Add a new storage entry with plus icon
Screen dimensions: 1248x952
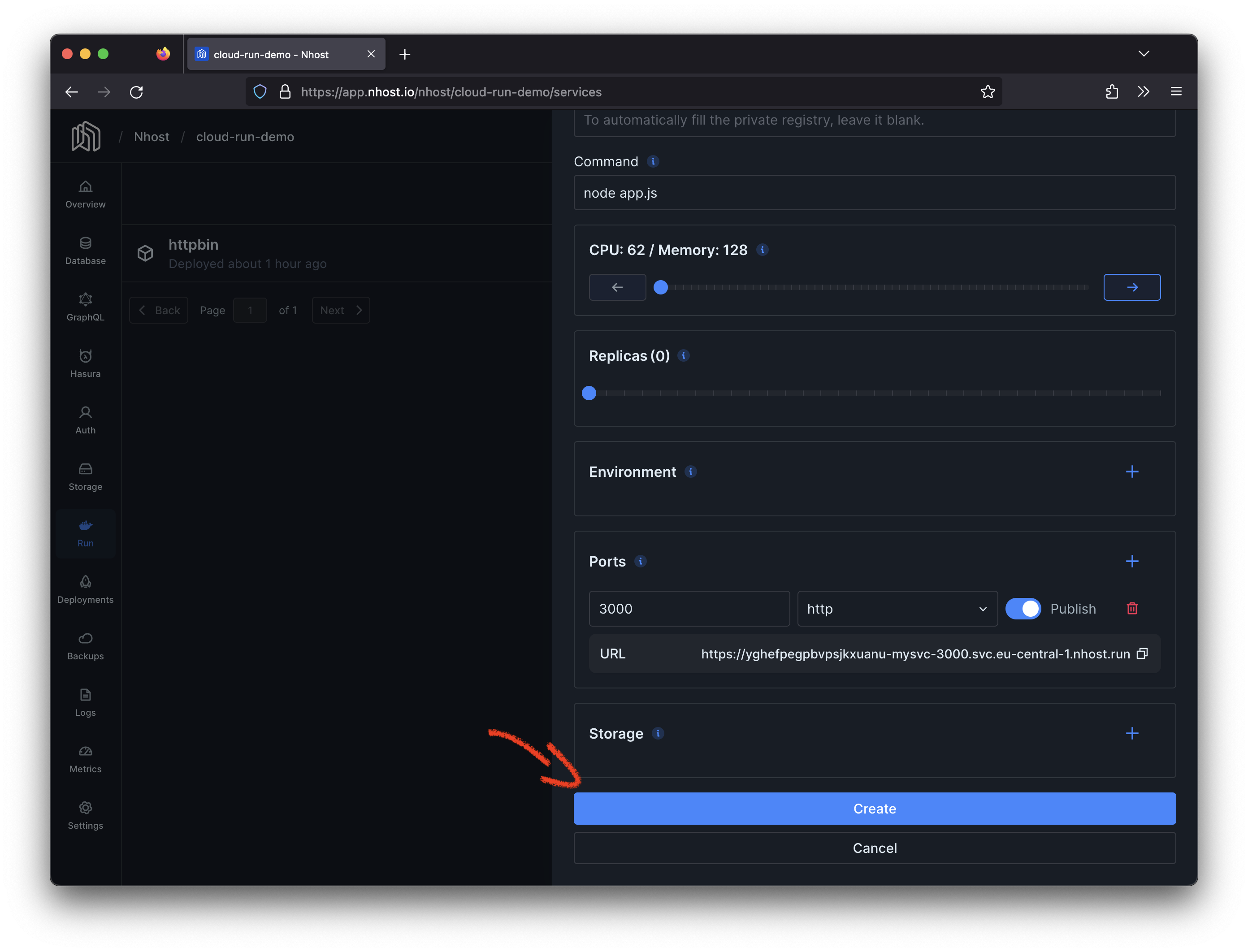[1132, 733]
